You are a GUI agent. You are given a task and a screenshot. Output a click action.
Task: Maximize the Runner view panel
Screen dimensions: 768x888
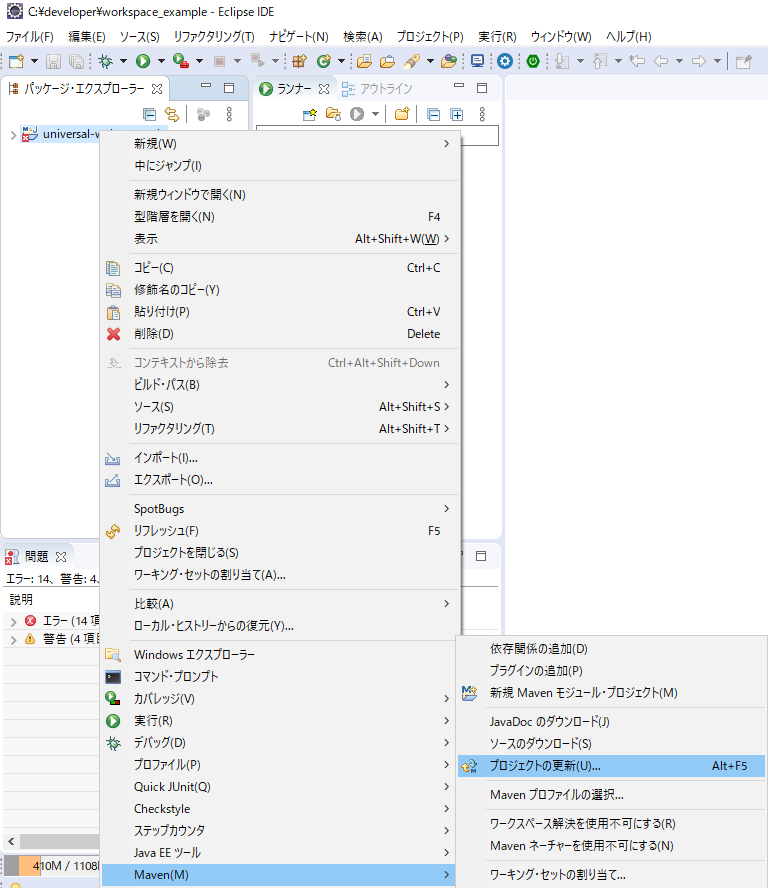[x=482, y=88]
